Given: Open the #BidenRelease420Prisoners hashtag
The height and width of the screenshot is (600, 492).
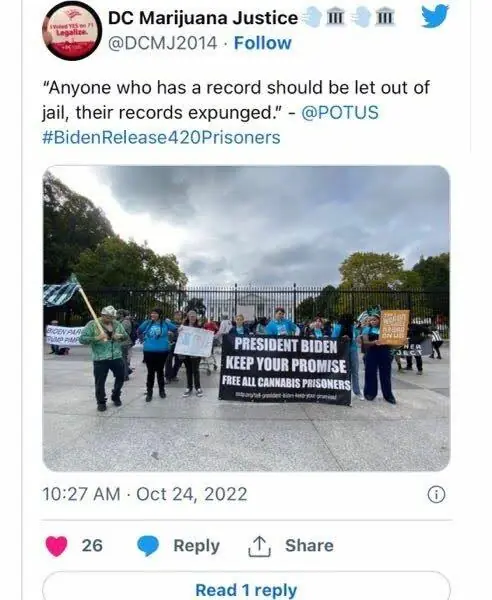Looking at the screenshot, I should coord(161,137).
